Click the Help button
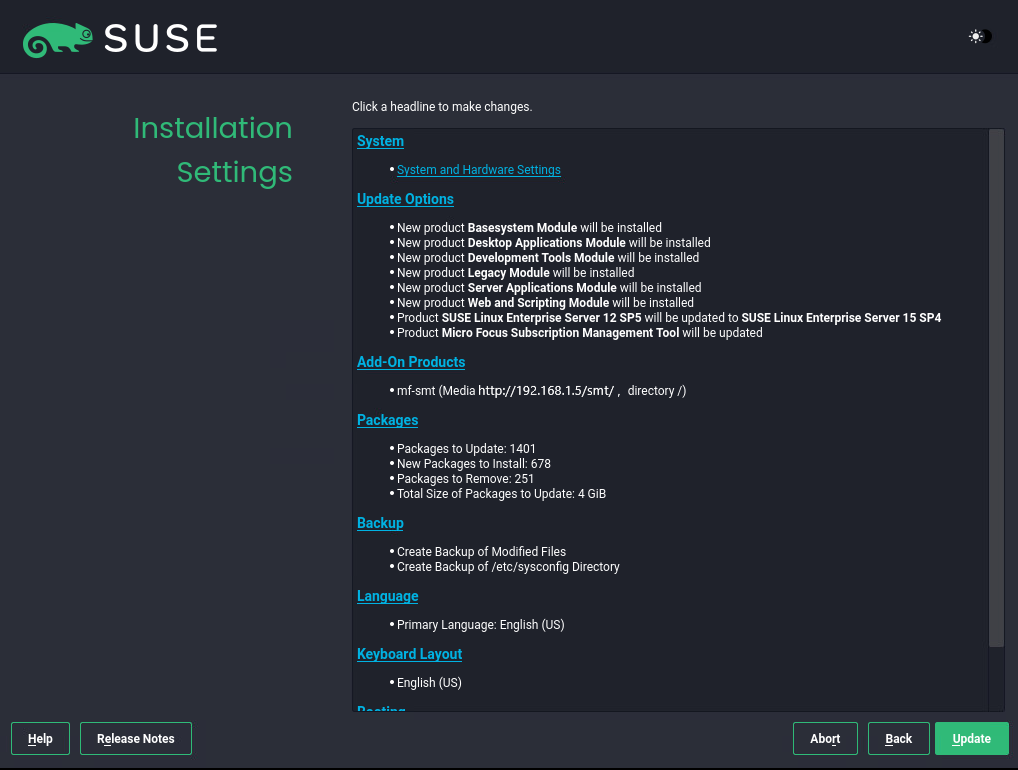Screen dimensions: 1018x770 click(x=40, y=739)
